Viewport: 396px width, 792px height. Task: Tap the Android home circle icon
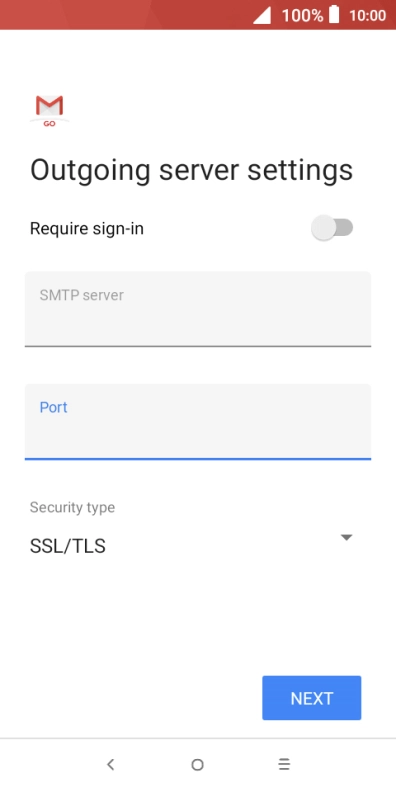pyautogui.click(x=197, y=765)
